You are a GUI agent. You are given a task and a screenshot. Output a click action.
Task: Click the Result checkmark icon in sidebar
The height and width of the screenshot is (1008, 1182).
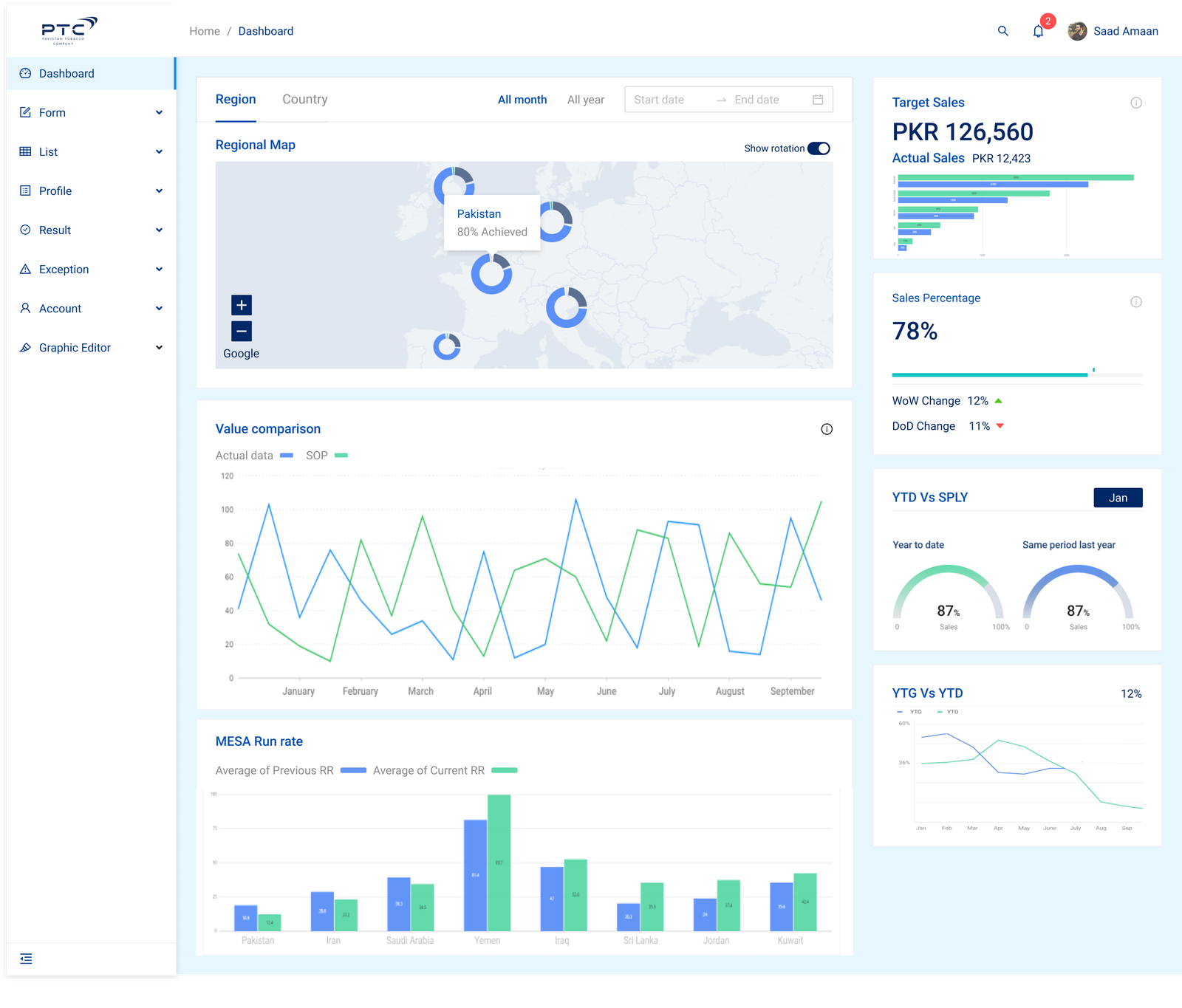[x=25, y=230]
